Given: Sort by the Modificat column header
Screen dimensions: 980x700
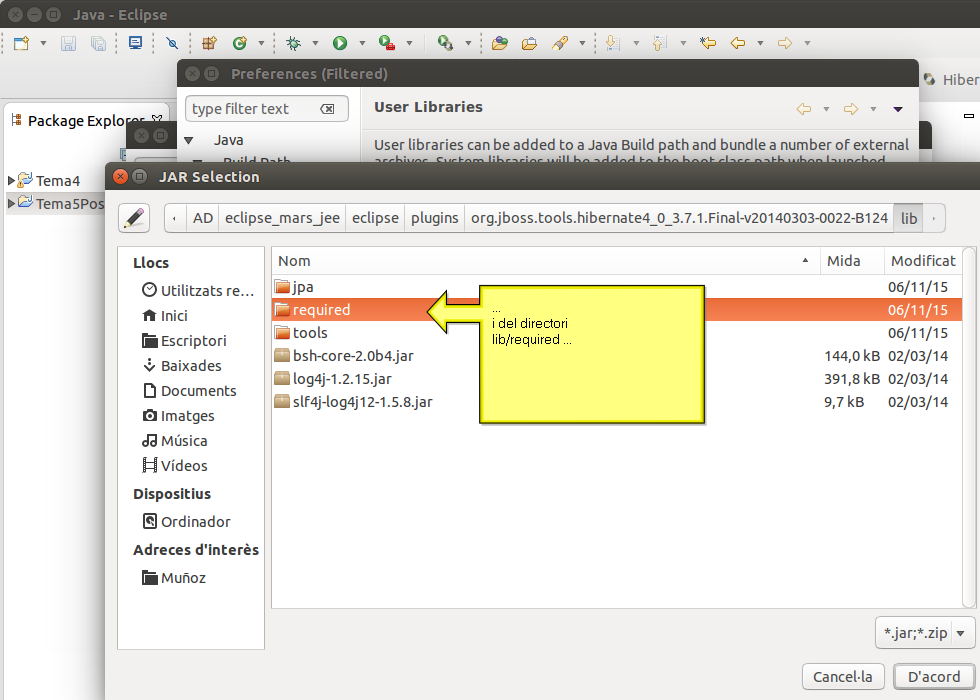Looking at the screenshot, I should coord(923,261).
